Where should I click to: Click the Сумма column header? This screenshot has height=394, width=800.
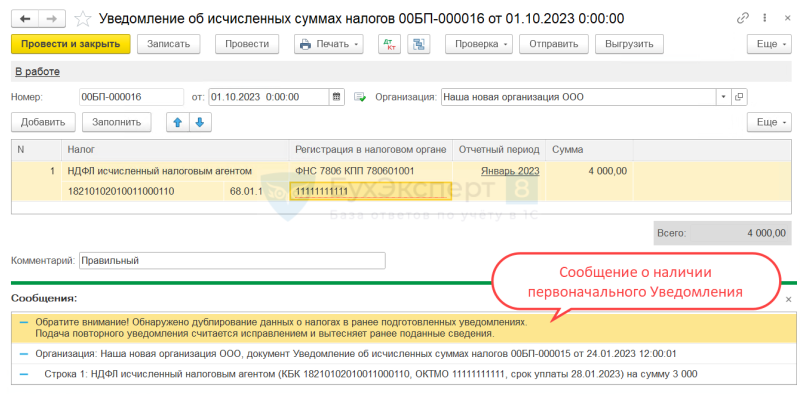[x=589, y=150]
